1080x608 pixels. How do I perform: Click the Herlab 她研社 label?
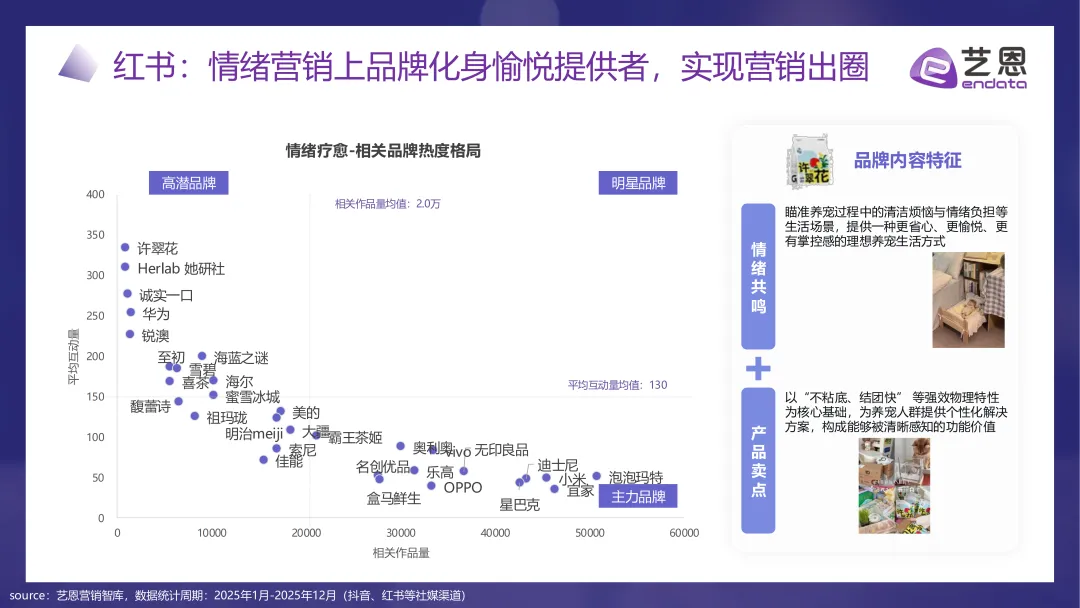(181, 269)
